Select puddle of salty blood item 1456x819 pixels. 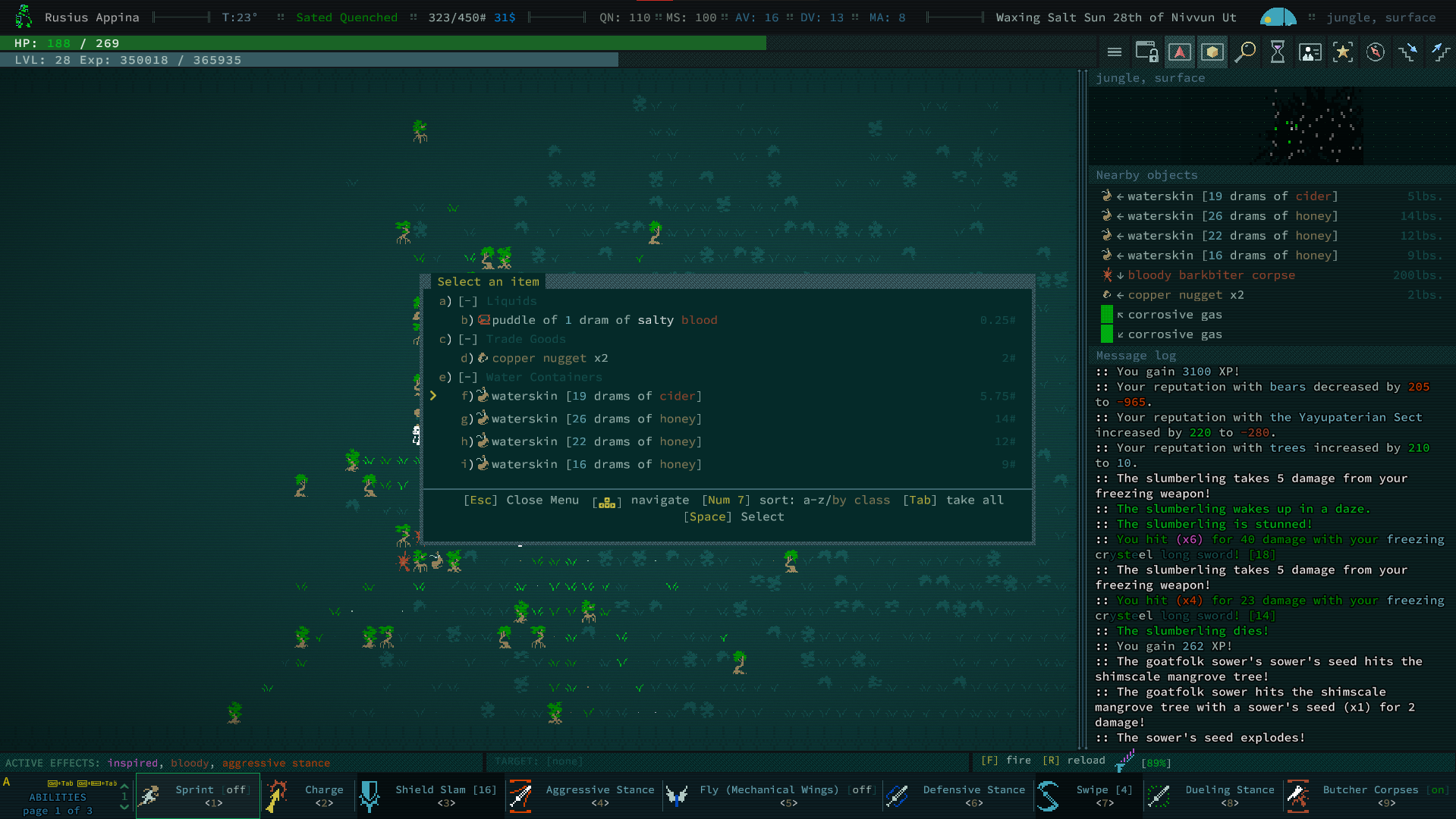tap(728, 320)
